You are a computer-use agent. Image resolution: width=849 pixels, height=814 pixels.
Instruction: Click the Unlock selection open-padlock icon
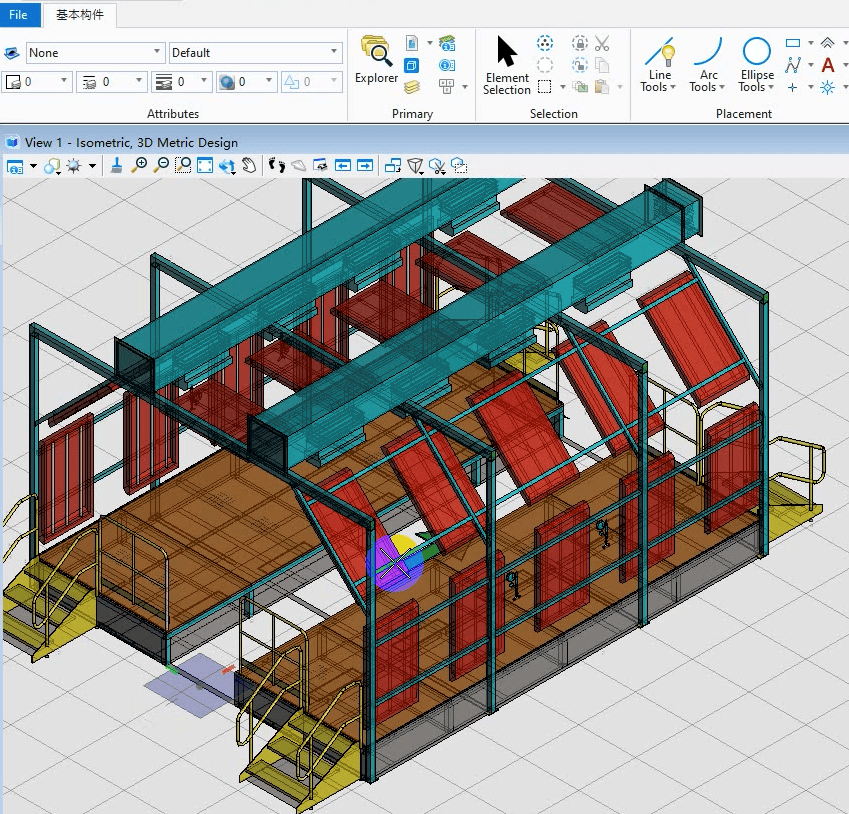[579, 65]
